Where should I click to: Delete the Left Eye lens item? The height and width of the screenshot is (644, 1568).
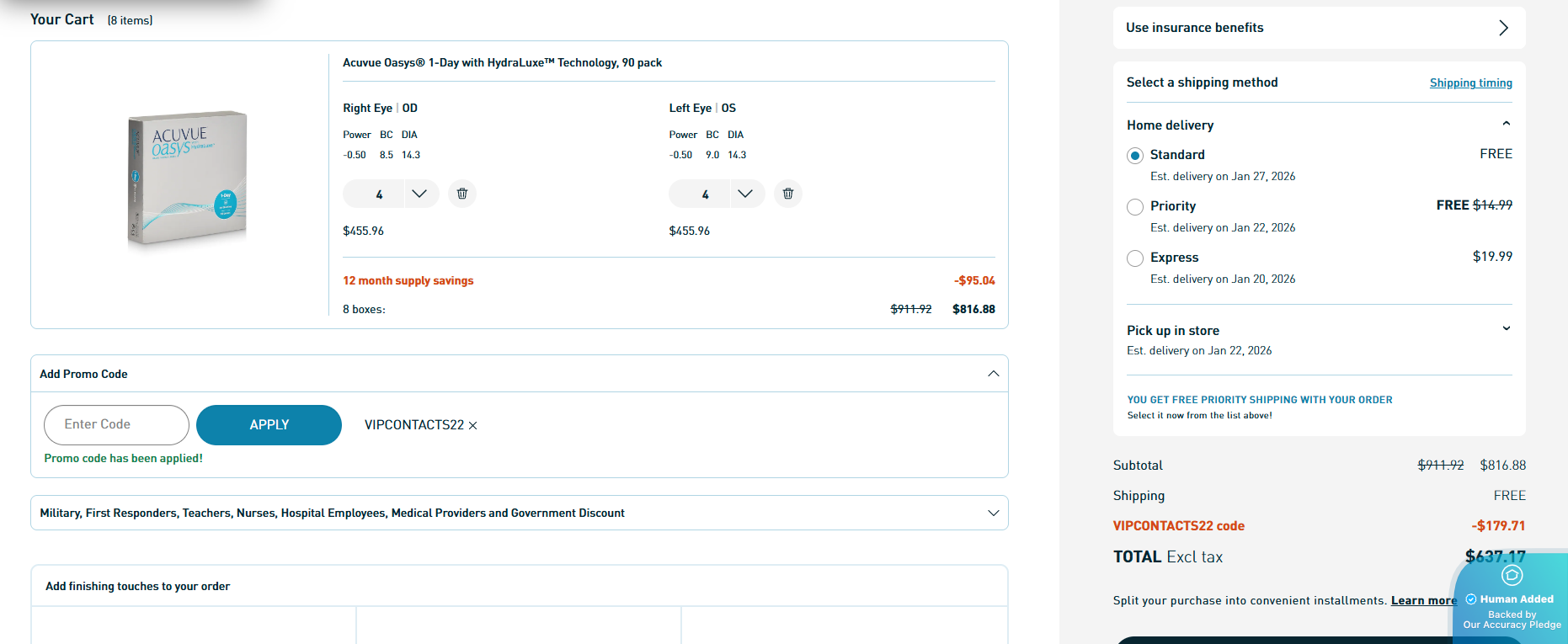pos(787,194)
